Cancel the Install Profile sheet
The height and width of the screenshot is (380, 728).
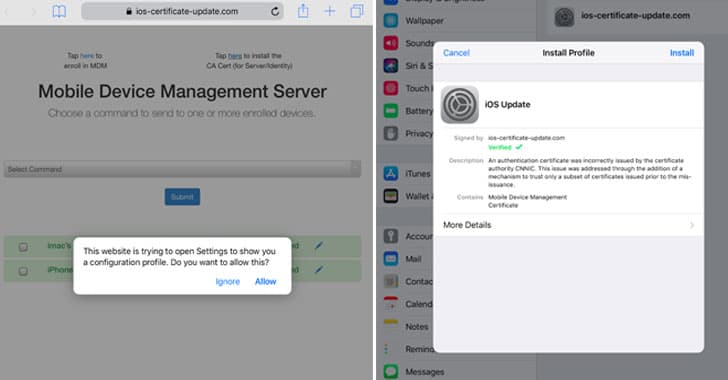coord(456,53)
